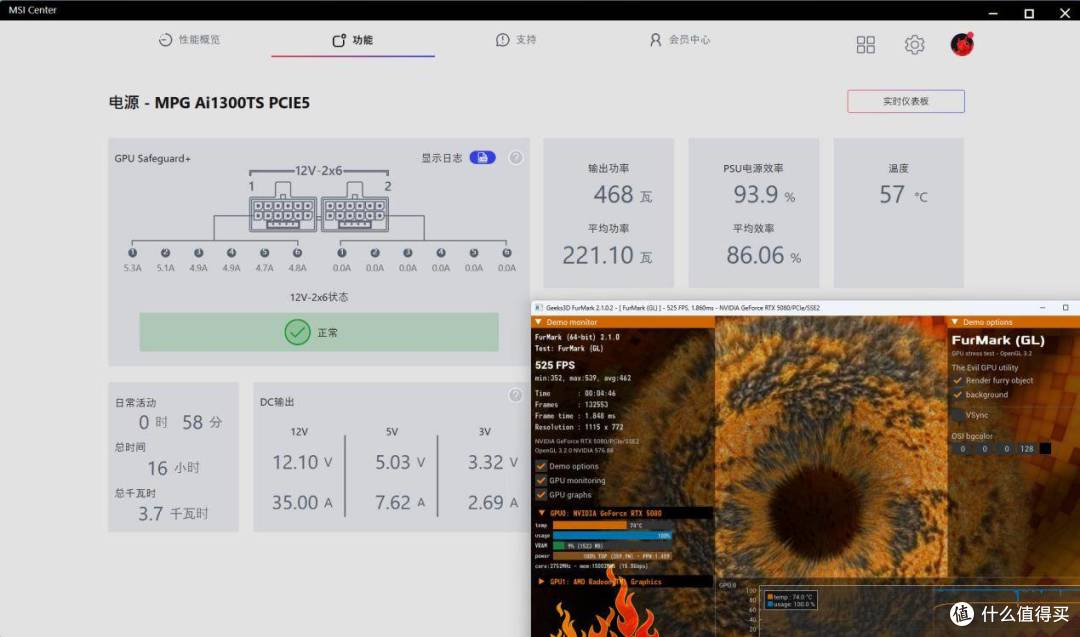Image resolution: width=1080 pixels, height=637 pixels.
Task: Toggle the 显示日志 log switch
Action: [482, 158]
